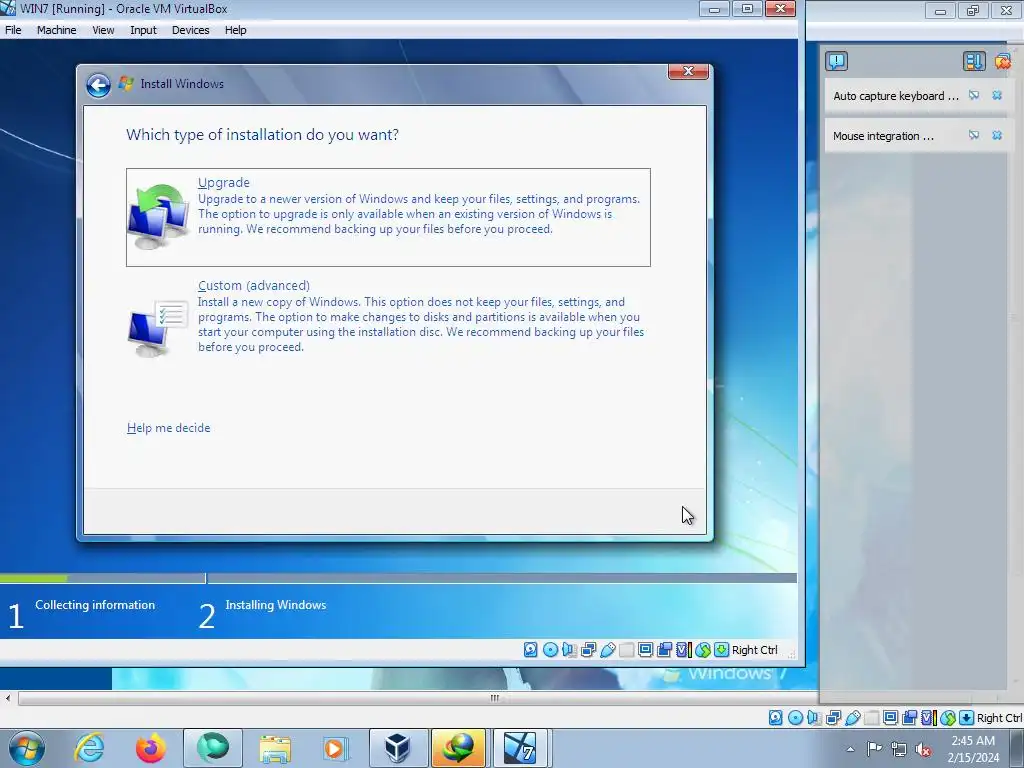Click the hard disk activity icon in WIN7 status bar
1024x768 pixels.
[530, 650]
